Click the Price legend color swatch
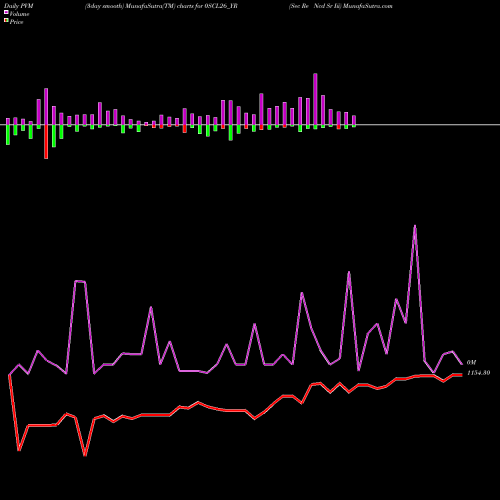Viewport: 500px width, 500px height. point(6,21)
